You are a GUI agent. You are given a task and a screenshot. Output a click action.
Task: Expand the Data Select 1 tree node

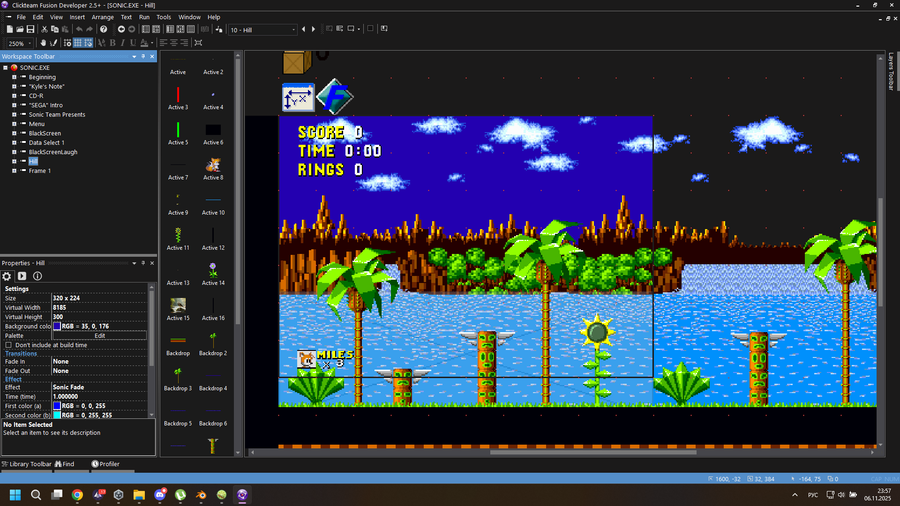(14, 143)
